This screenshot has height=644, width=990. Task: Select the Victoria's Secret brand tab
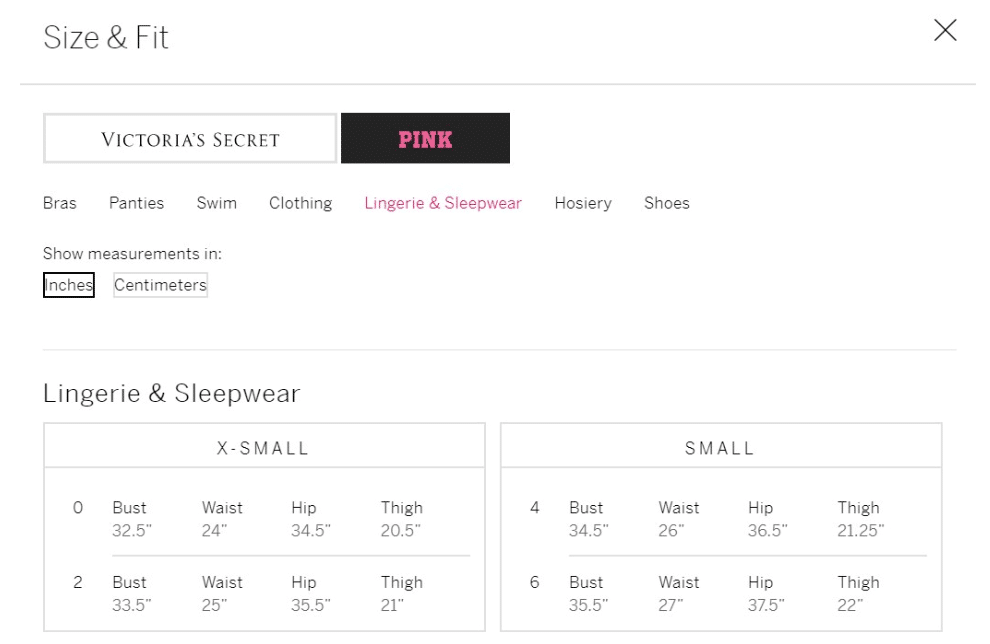coord(190,139)
